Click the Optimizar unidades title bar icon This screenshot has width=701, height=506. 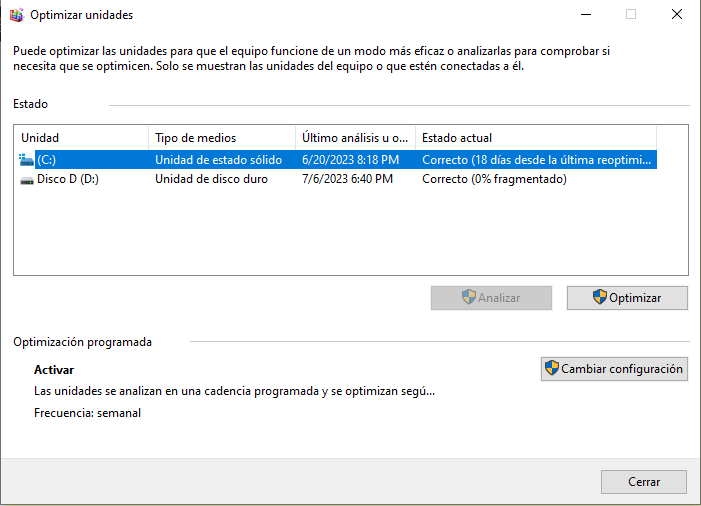coord(15,15)
